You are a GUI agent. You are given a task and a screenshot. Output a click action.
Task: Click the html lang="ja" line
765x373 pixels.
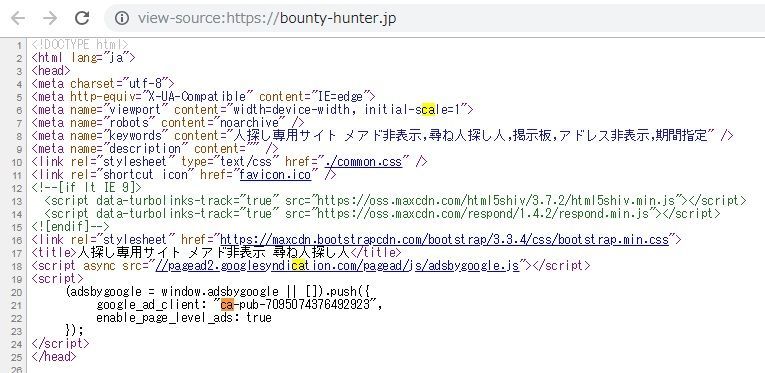coord(83,58)
